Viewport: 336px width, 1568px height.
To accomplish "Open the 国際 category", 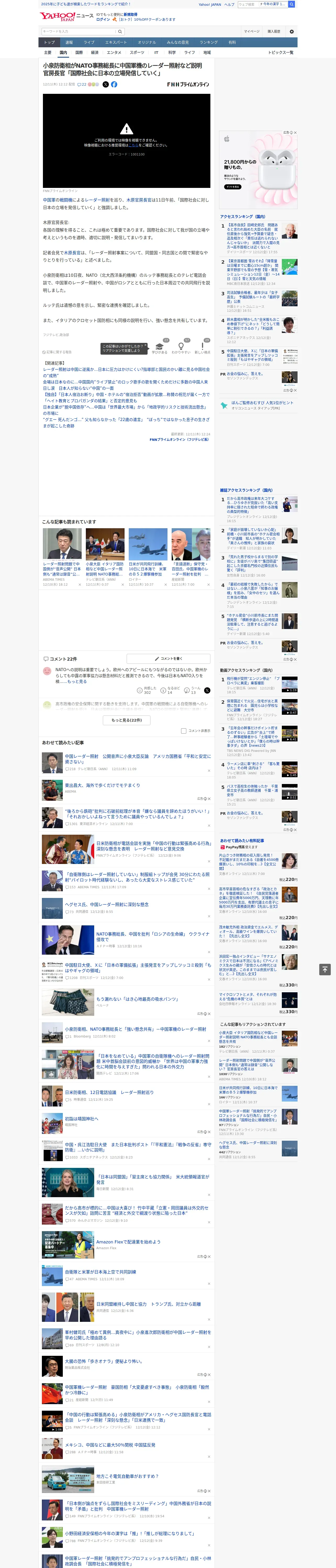I will click(x=79, y=52).
